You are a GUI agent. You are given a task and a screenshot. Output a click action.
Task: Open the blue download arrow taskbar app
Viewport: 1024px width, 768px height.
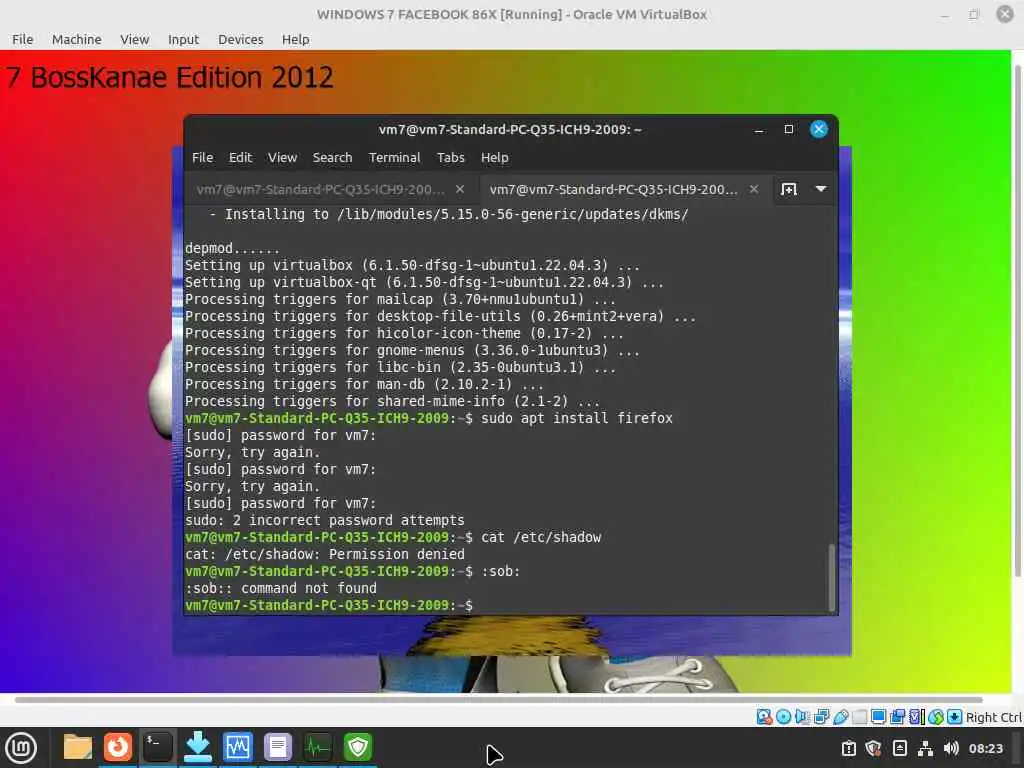click(197, 747)
